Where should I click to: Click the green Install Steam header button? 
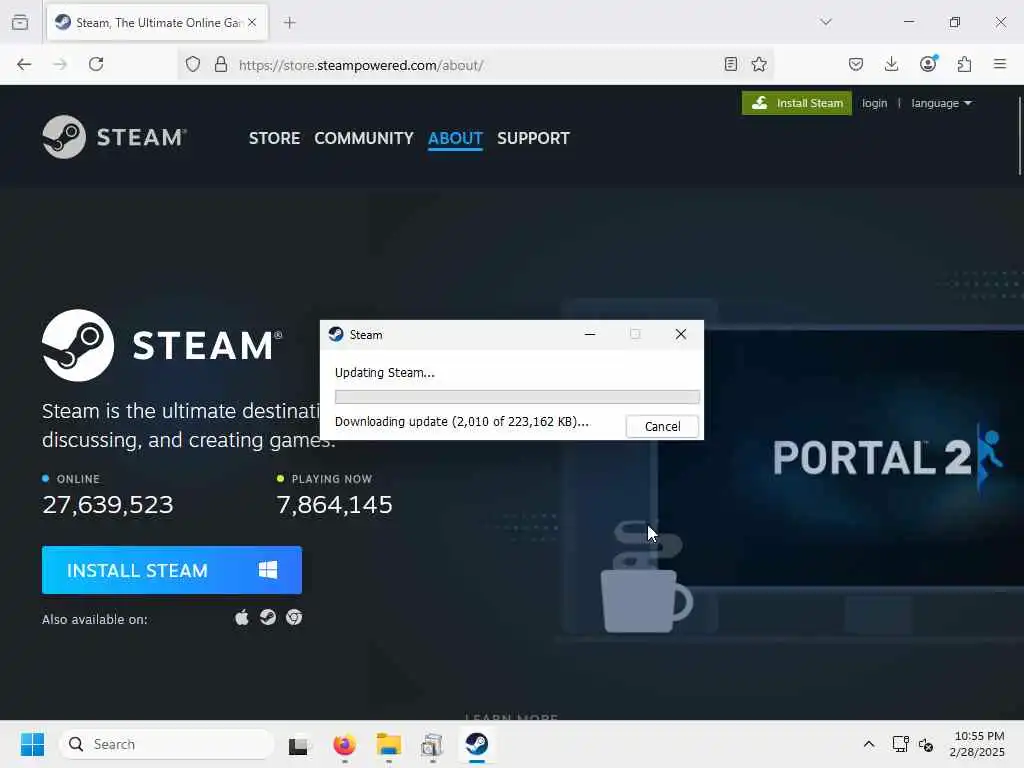tap(797, 103)
